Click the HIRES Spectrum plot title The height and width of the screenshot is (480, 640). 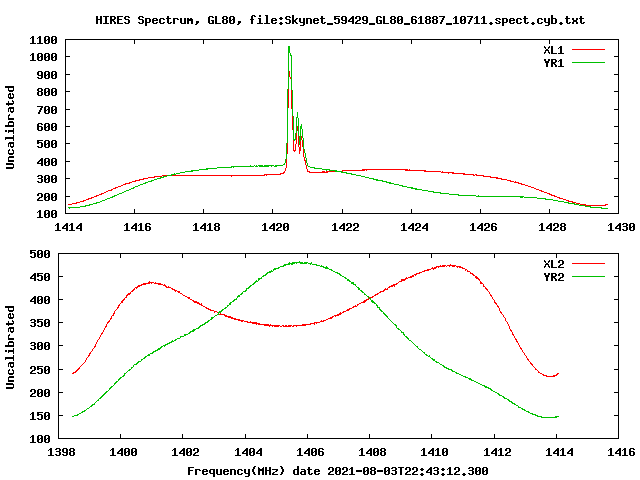pos(340,20)
